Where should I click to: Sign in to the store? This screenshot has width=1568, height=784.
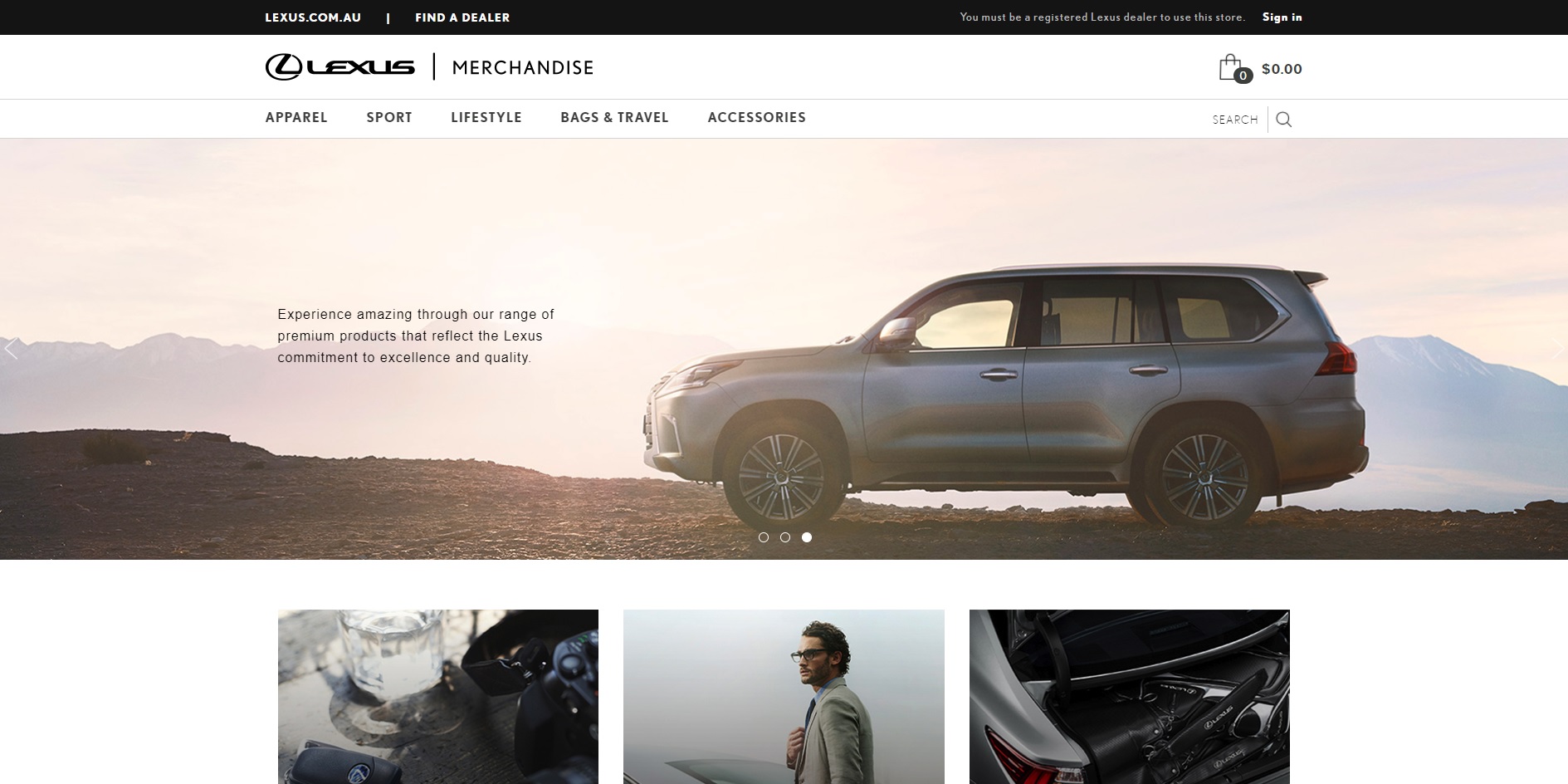(x=1282, y=17)
